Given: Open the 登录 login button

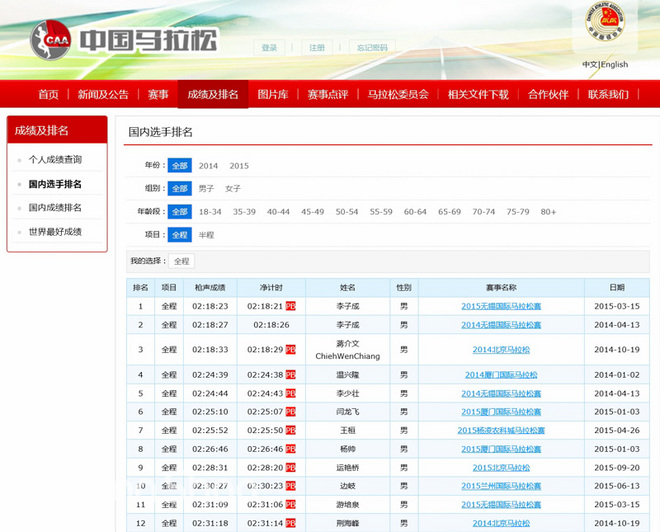Looking at the screenshot, I should [269, 48].
